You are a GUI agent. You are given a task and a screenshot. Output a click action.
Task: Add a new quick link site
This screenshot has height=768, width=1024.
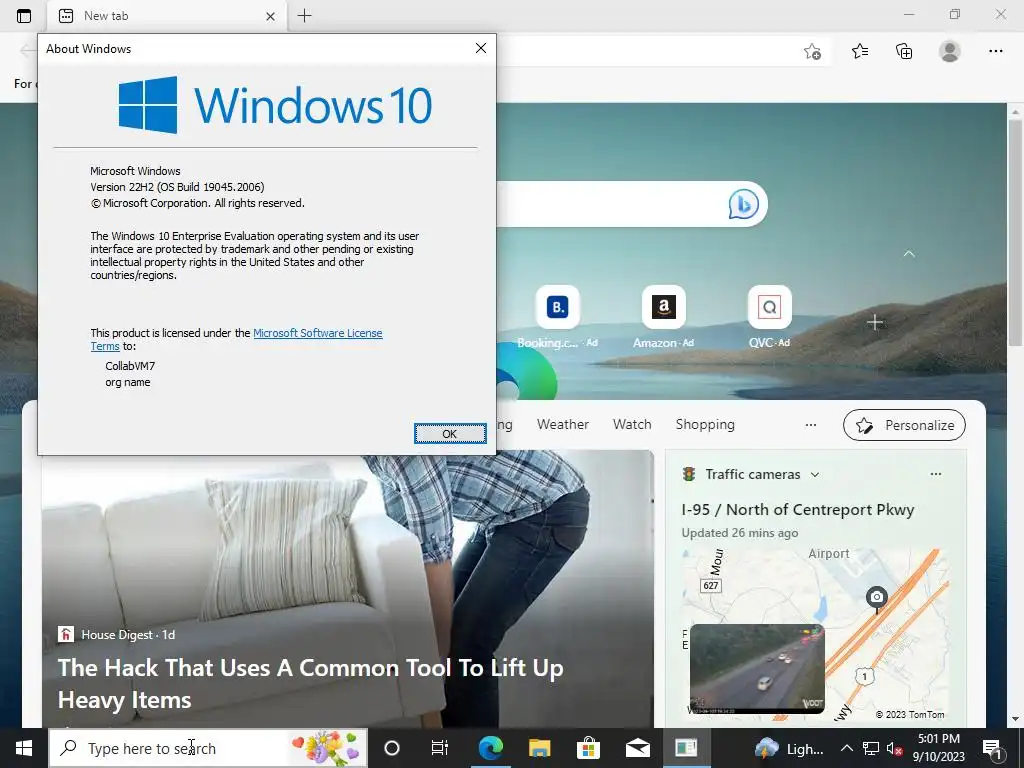click(x=874, y=322)
